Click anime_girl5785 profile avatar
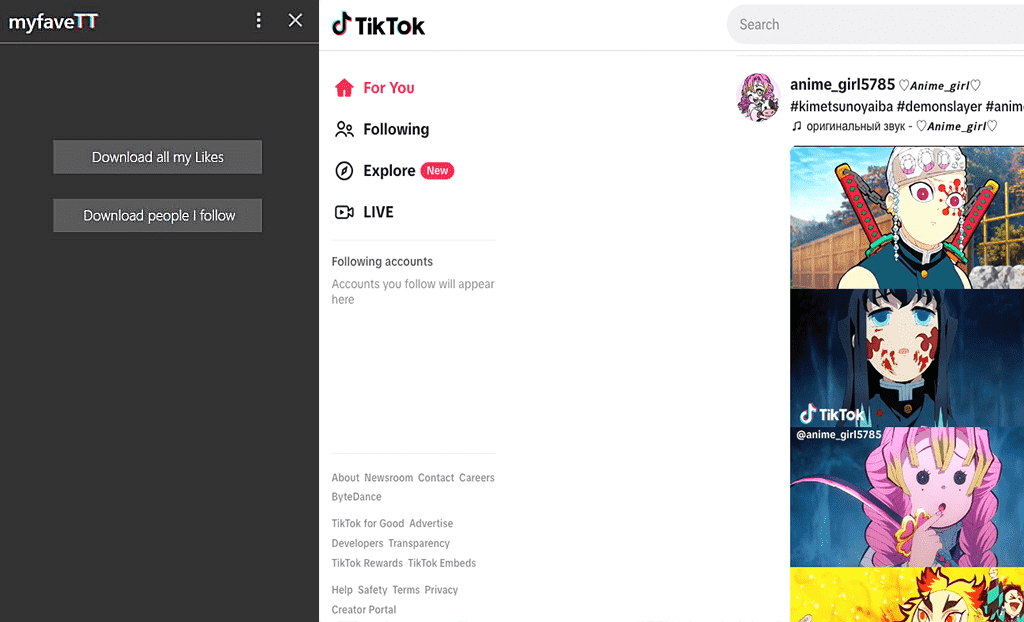Viewport: 1024px width, 622px height. tap(760, 97)
